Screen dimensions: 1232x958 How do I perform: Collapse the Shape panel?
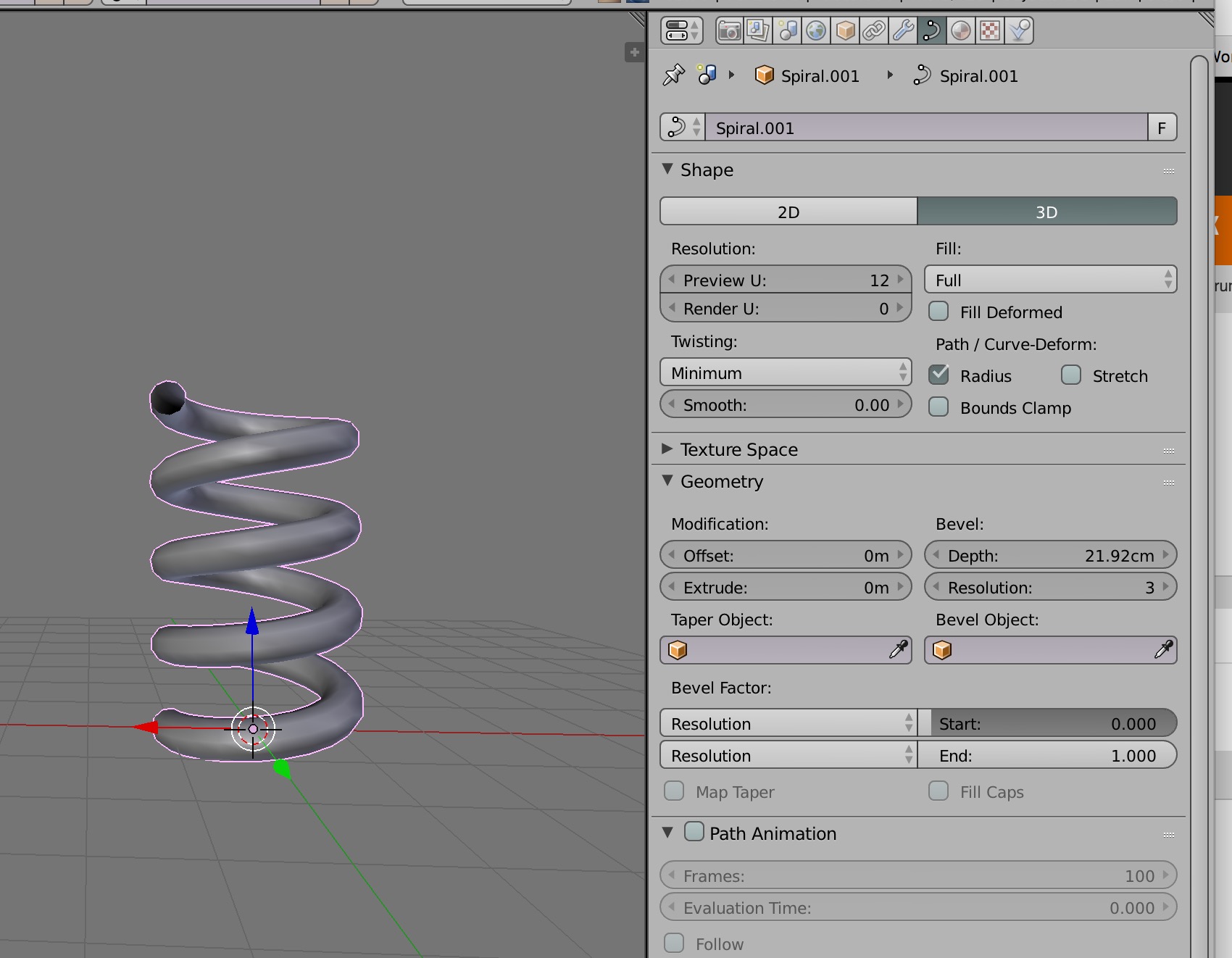pos(667,169)
